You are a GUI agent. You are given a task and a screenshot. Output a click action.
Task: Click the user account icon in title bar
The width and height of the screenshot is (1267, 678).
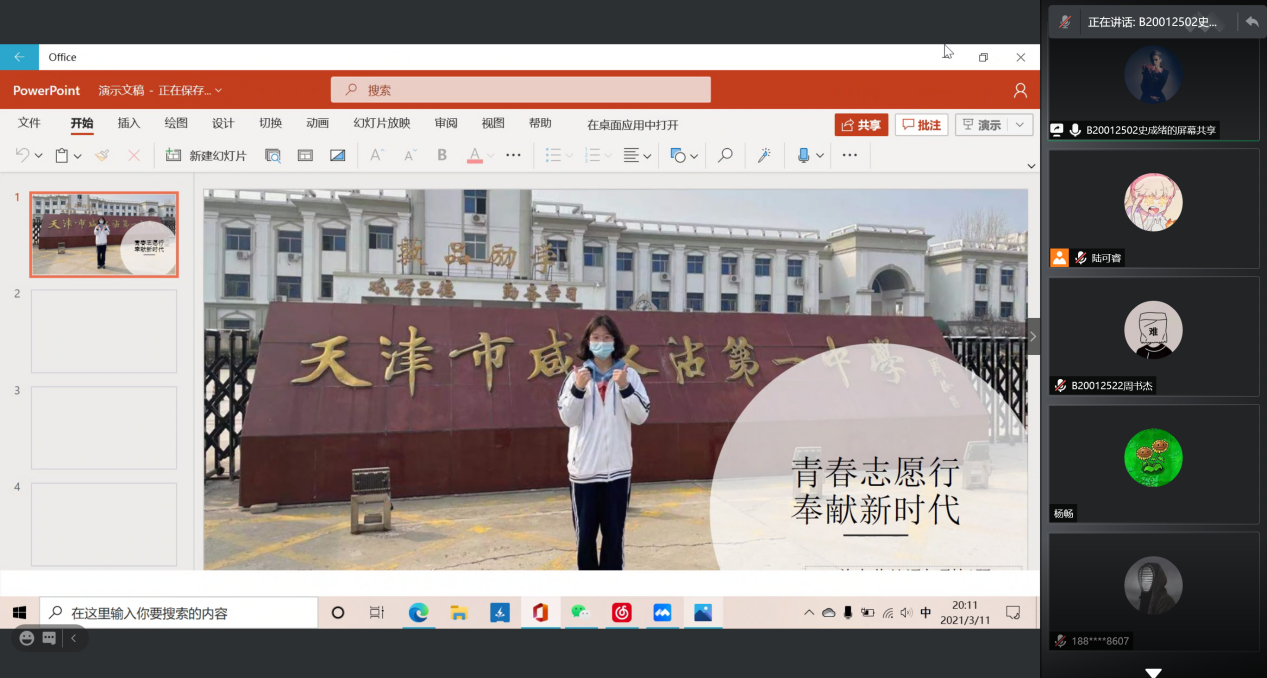[x=1020, y=90]
